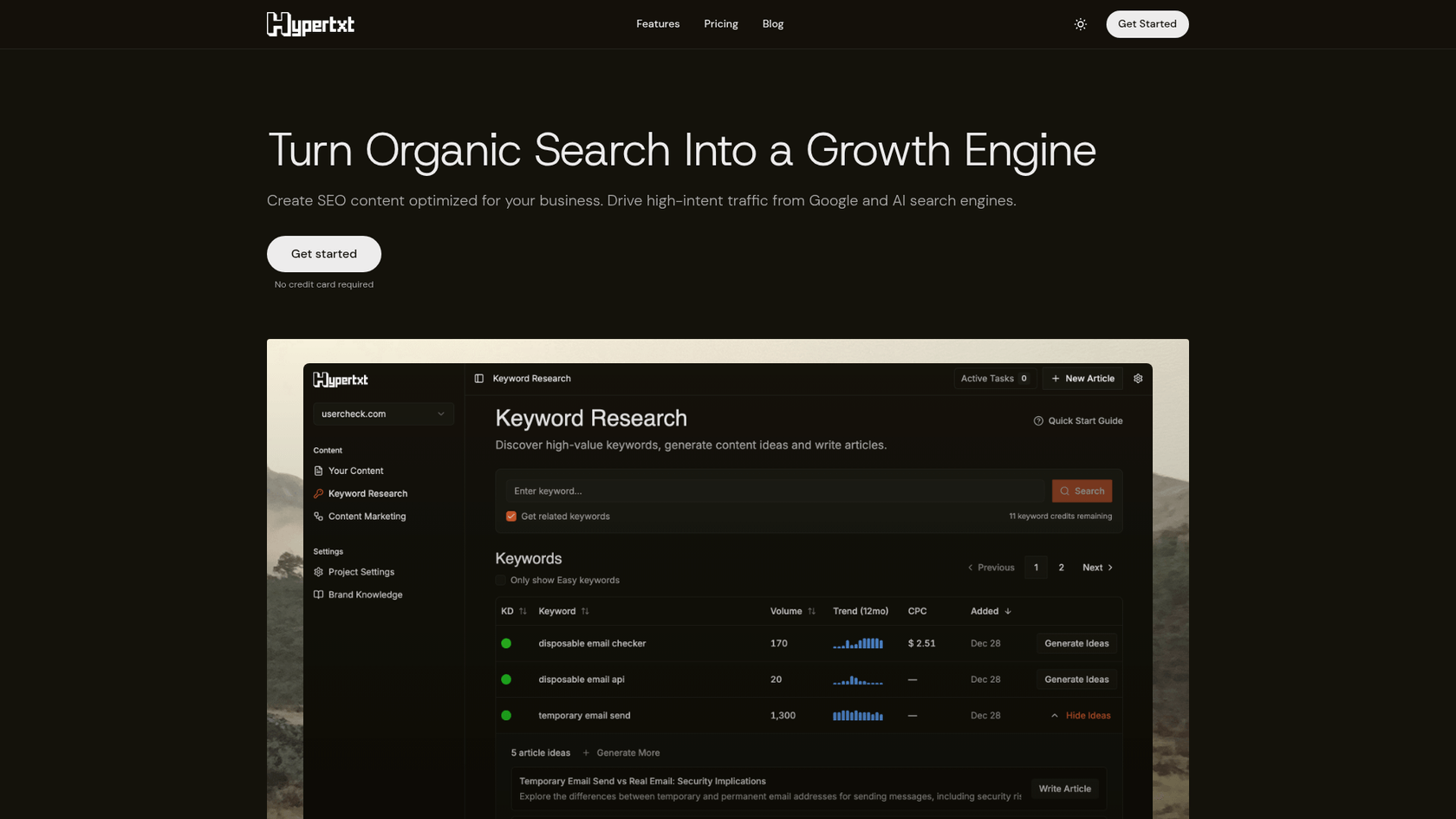This screenshot has height=819, width=1456.
Task: Open the Pricing menu item
Action: pos(720,23)
